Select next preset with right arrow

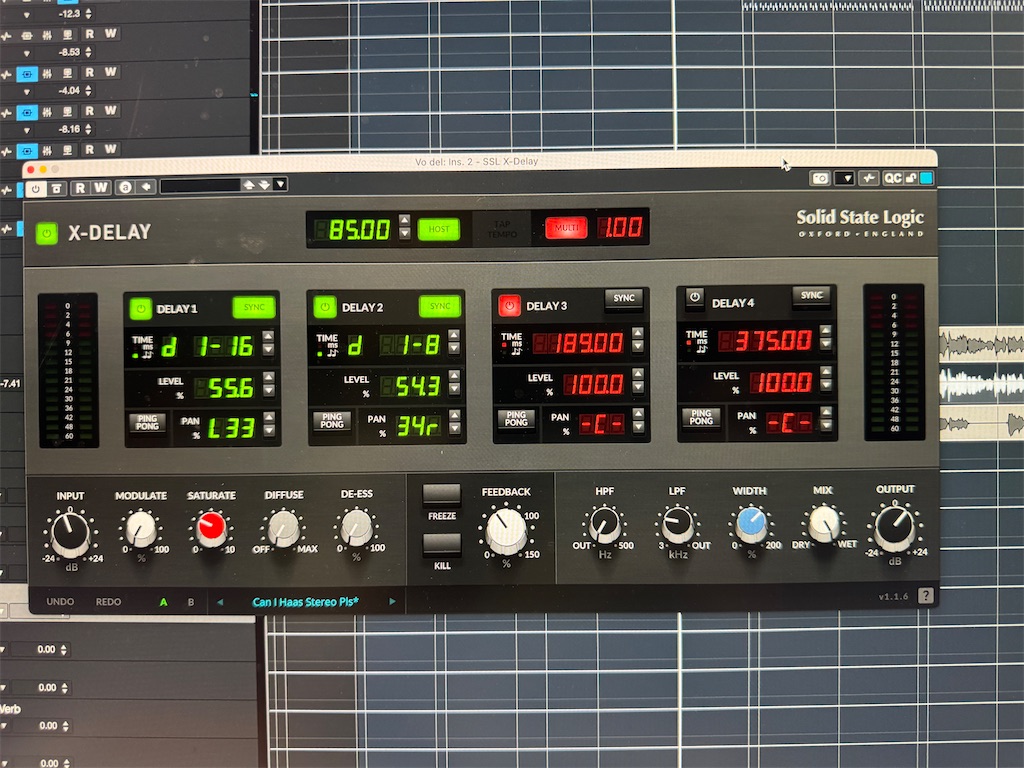pos(392,601)
